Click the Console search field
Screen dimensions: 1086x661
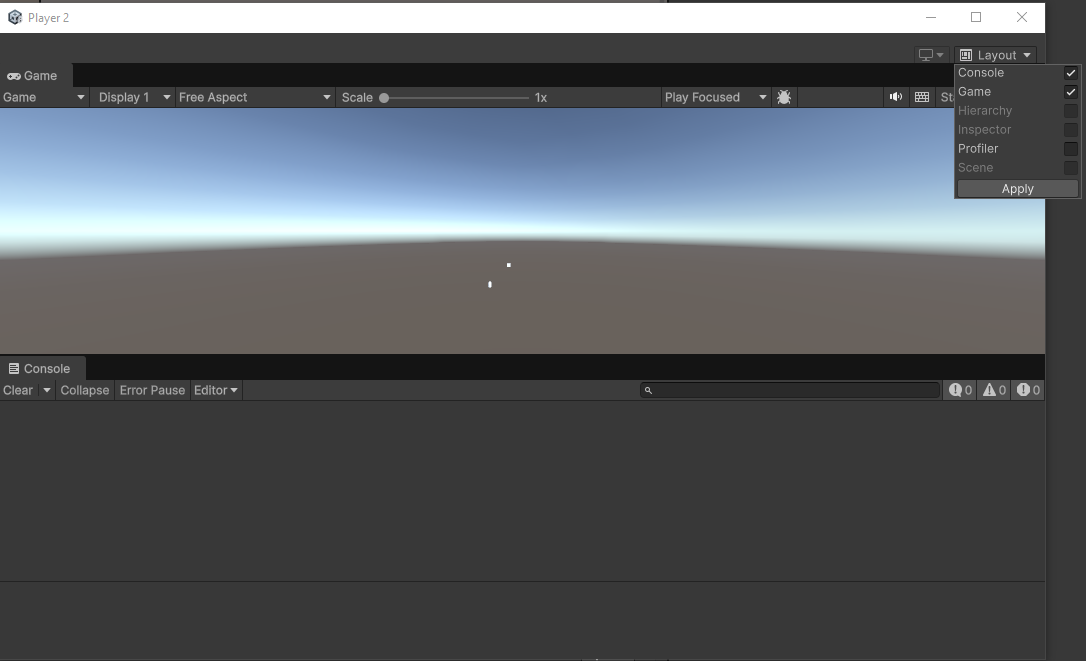[790, 390]
